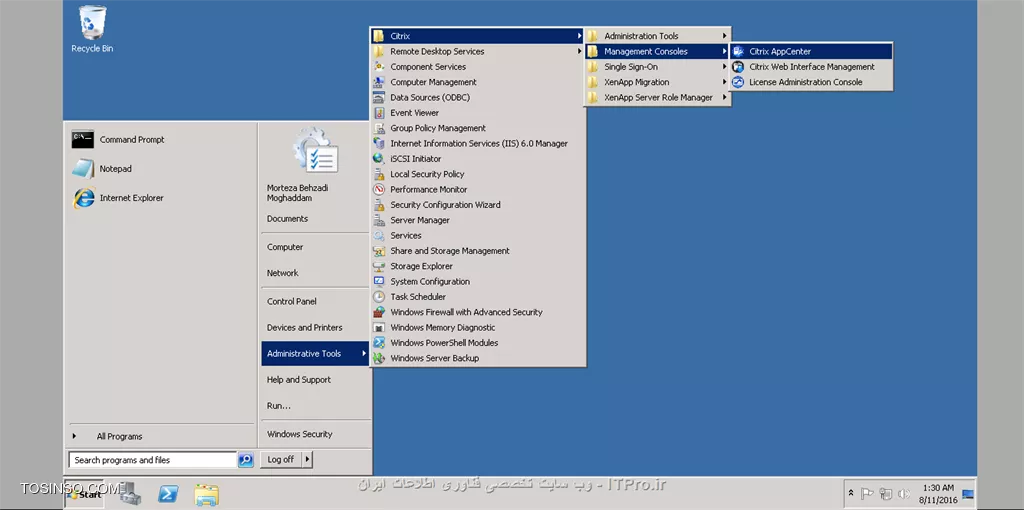Click the Share and Storage Management icon
The height and width of the screenshot is (510, 1024).
pyautogui.click(x=379, y=251)
